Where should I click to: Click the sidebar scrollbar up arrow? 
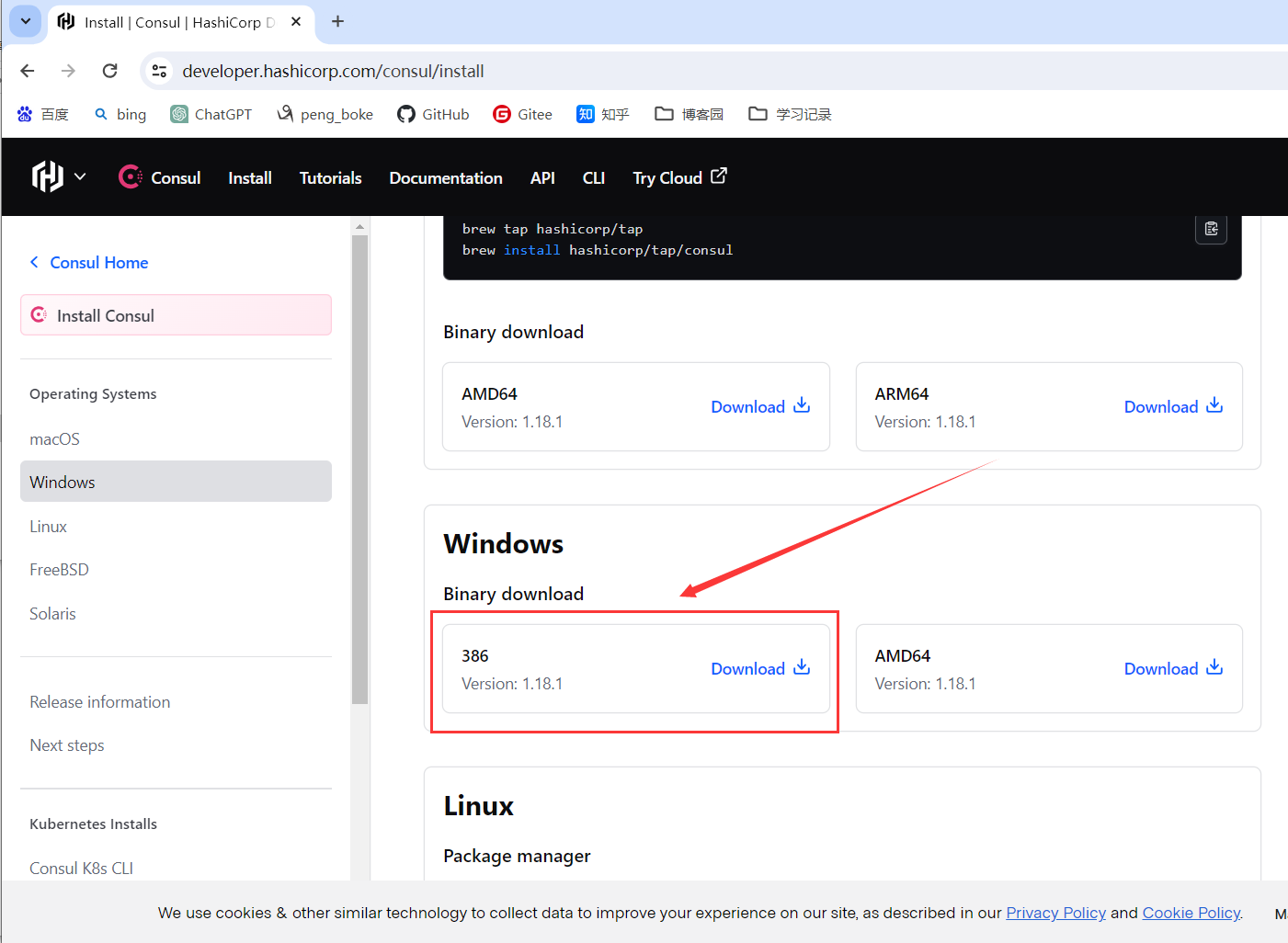pyautogui.click(x=359, y=226)
